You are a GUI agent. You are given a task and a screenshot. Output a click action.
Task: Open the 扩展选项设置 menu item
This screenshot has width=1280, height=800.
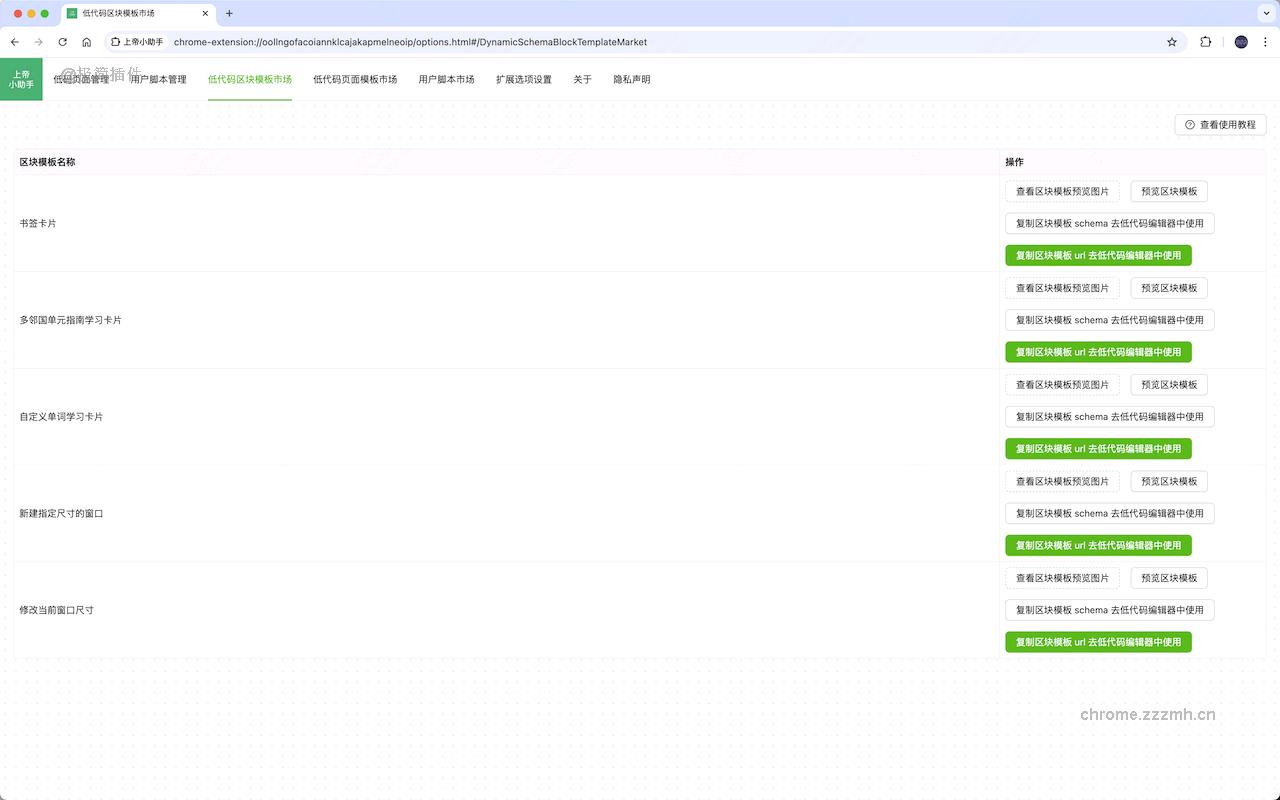coord(524,79)
